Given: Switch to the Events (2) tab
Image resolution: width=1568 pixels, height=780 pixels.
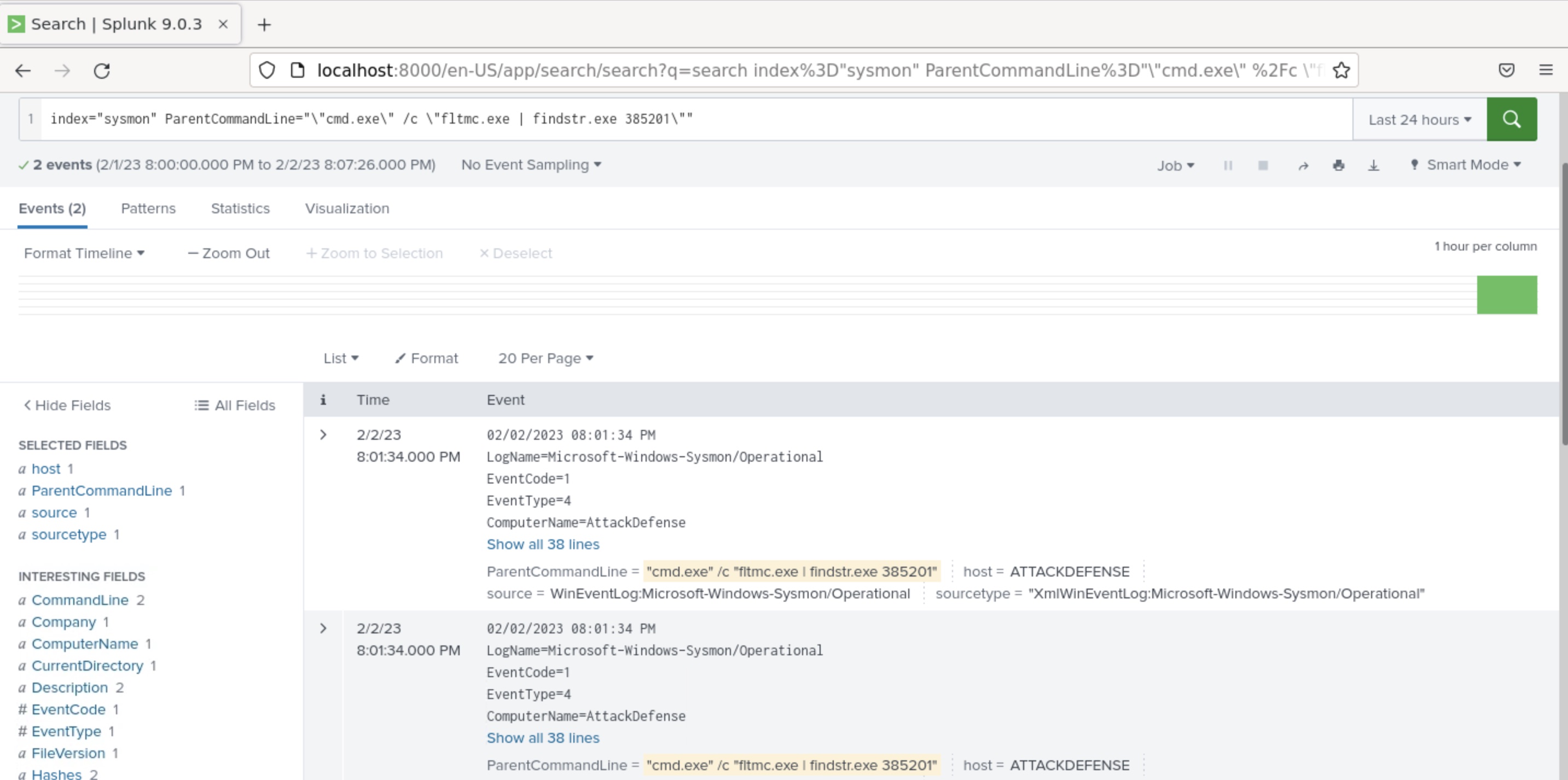Looking at the screenshot, I should [x=53, y=209].
